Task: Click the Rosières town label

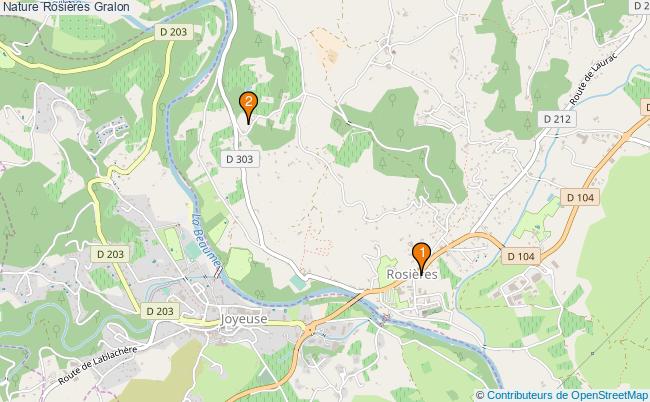Action: [412, 274]
